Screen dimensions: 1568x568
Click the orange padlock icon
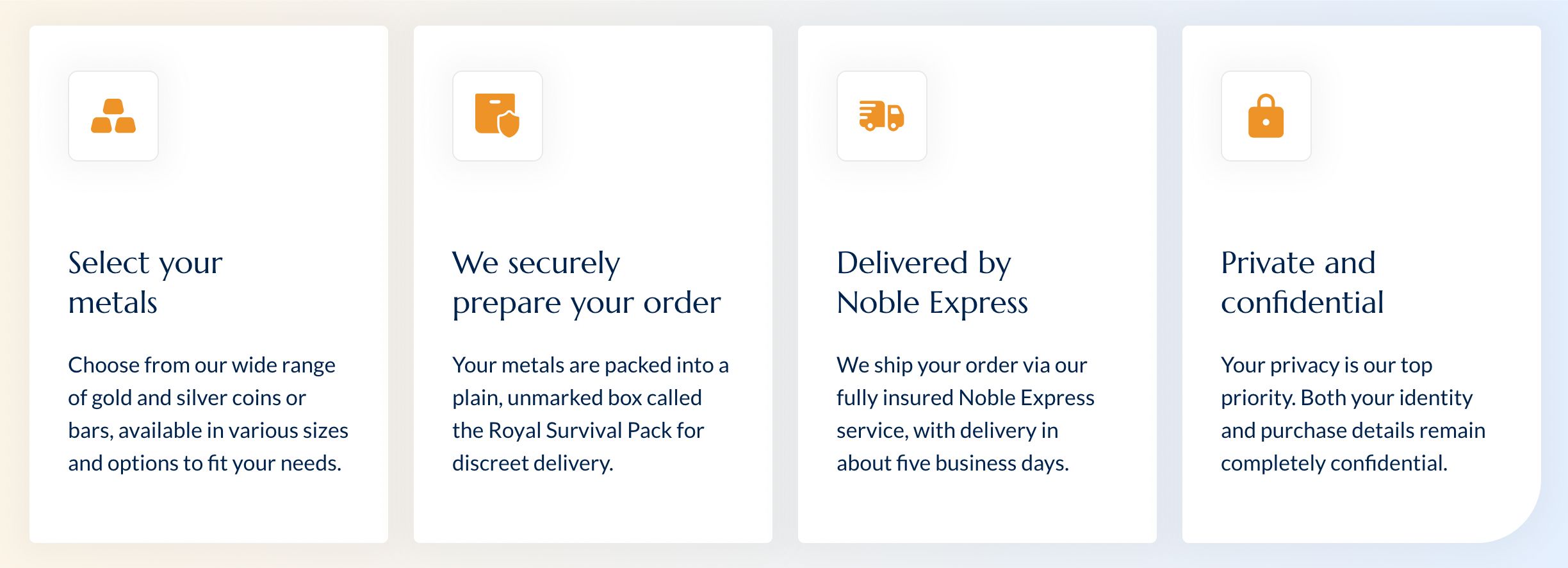(x=1266, y=116)
